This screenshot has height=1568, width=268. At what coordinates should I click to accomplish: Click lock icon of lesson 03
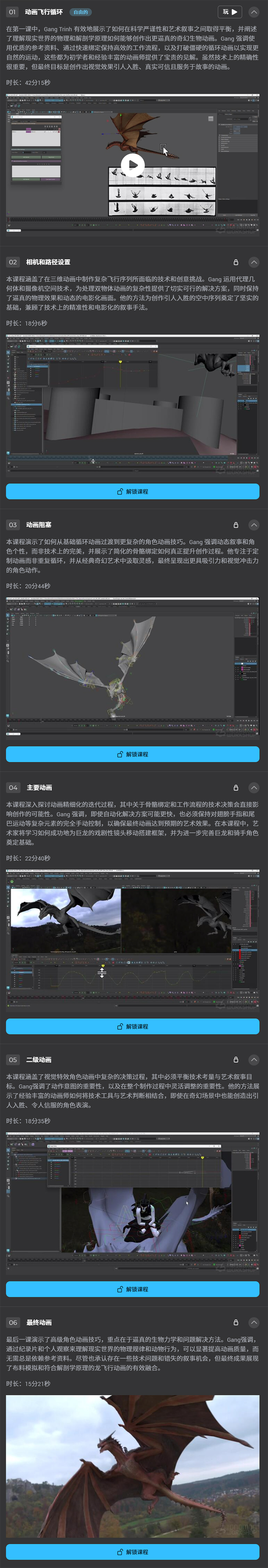click(236, 525)
